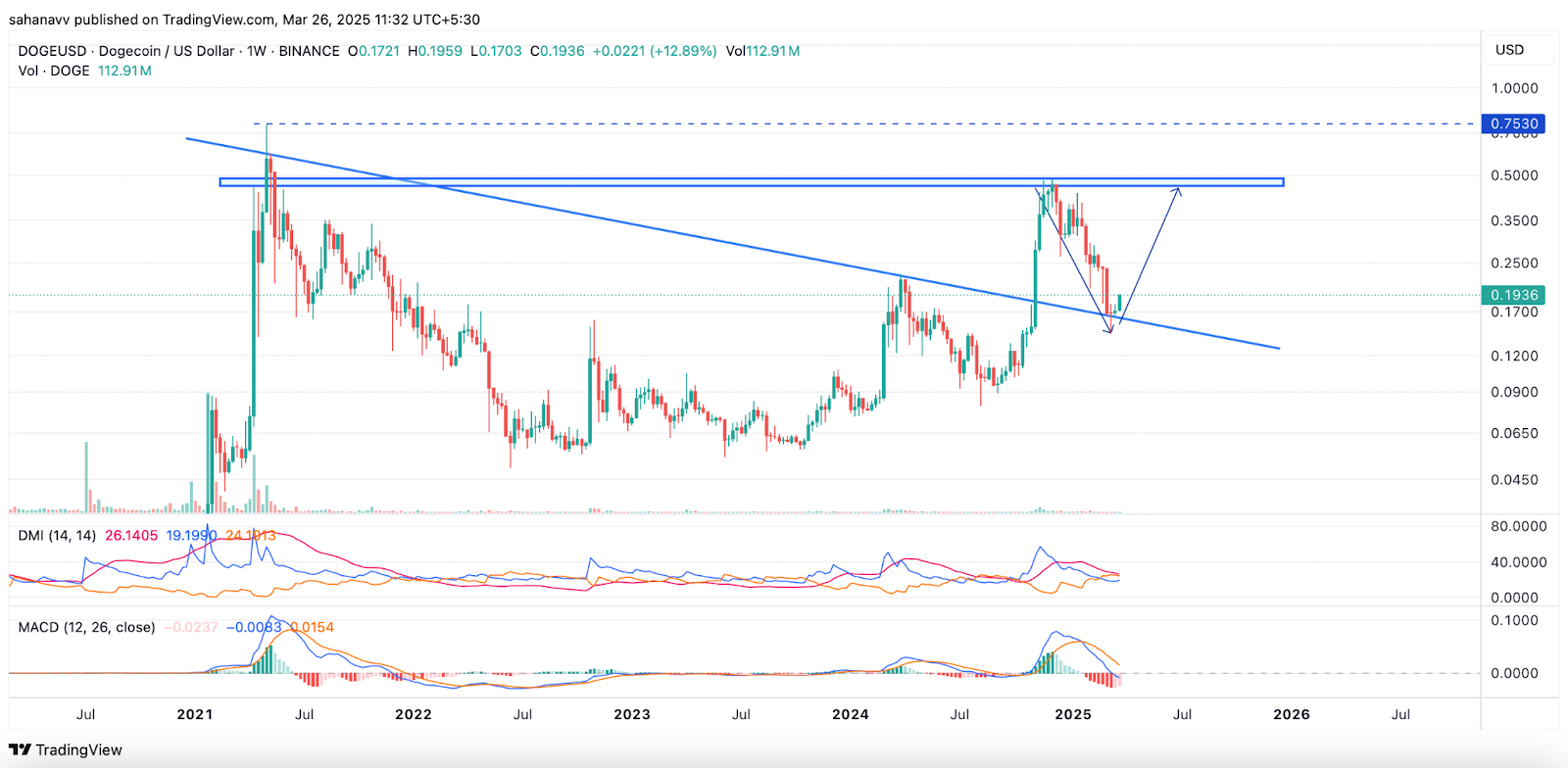This screenshot has width=1568, height=768.
Task: Click the downward blue arrow tip
Action: tap(1110, 332)
